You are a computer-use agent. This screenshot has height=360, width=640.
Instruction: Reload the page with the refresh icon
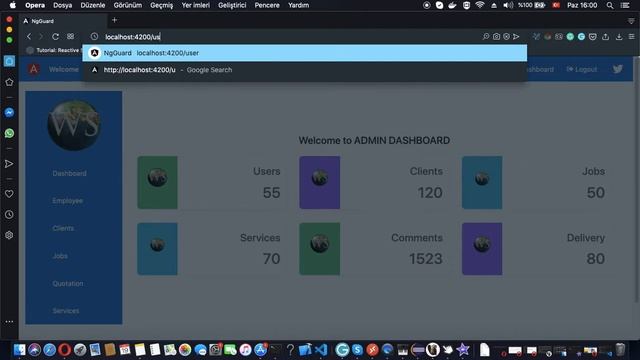pyautogui.click(x=56, y=37)
